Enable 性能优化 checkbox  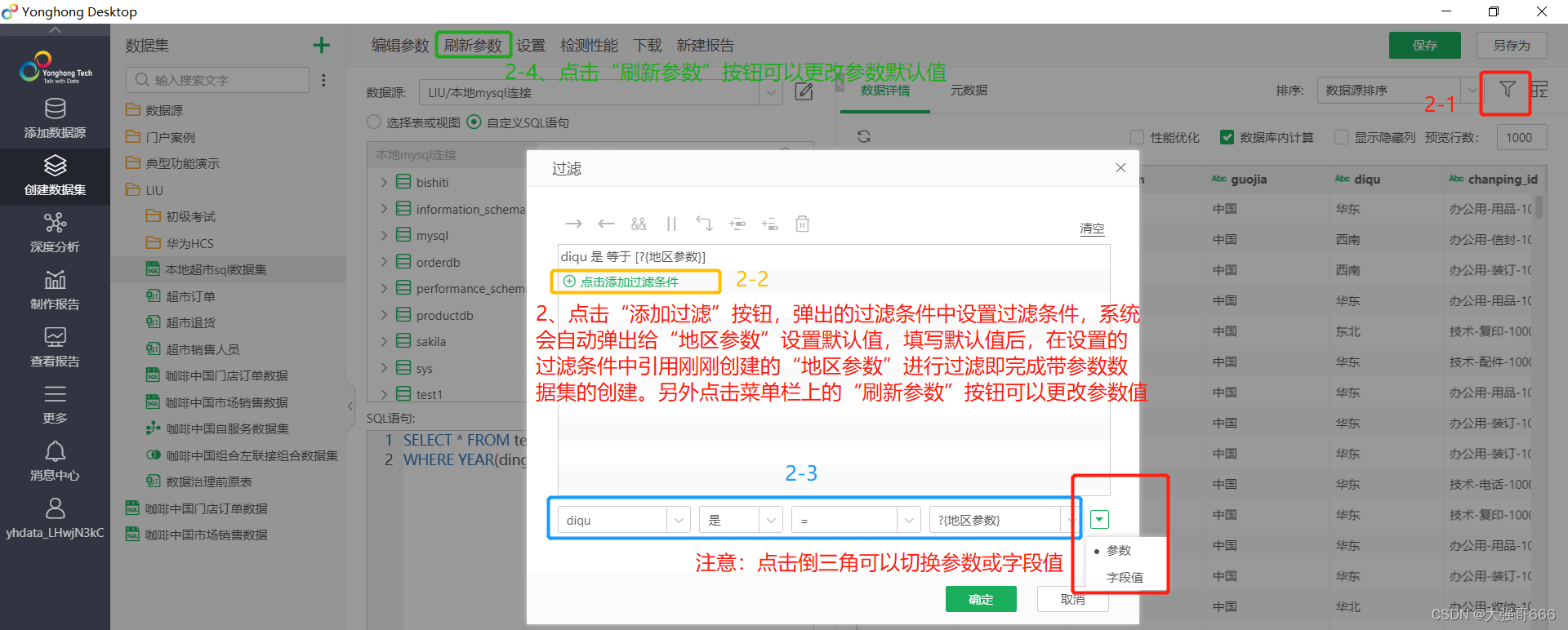(1137, 137)
